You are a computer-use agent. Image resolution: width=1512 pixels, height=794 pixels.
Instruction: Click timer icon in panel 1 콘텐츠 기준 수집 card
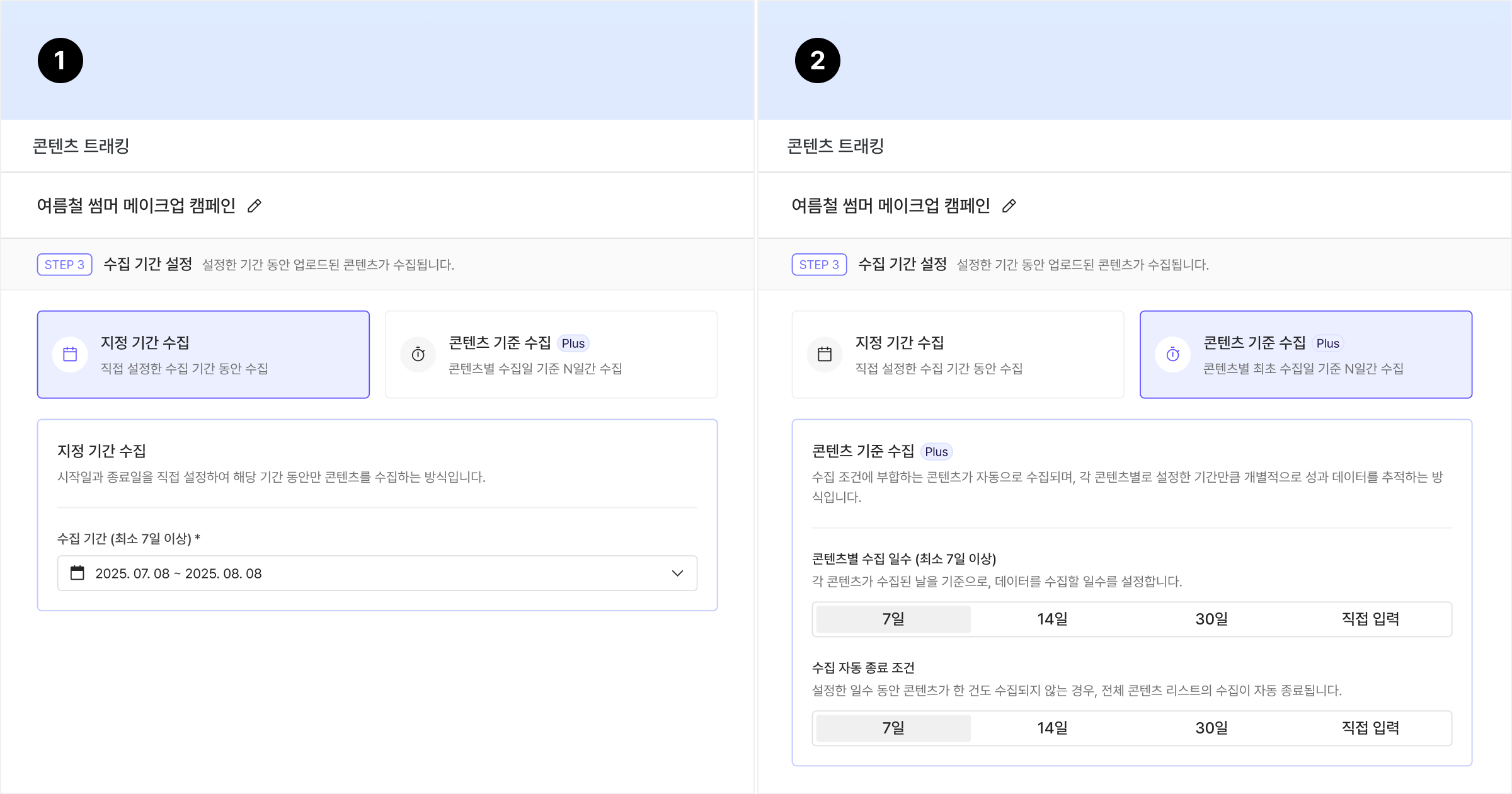click(418, 355)
